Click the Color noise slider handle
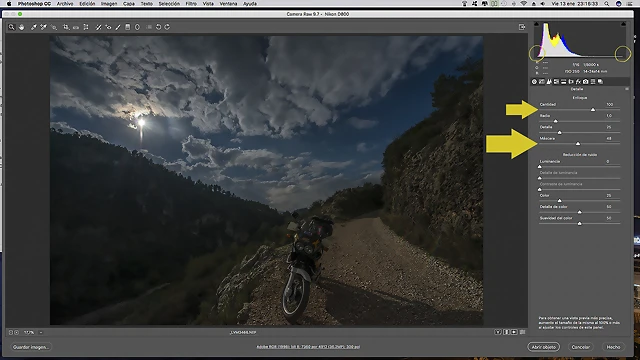Screen dimensions: 640x360 (x=560, y=200)
